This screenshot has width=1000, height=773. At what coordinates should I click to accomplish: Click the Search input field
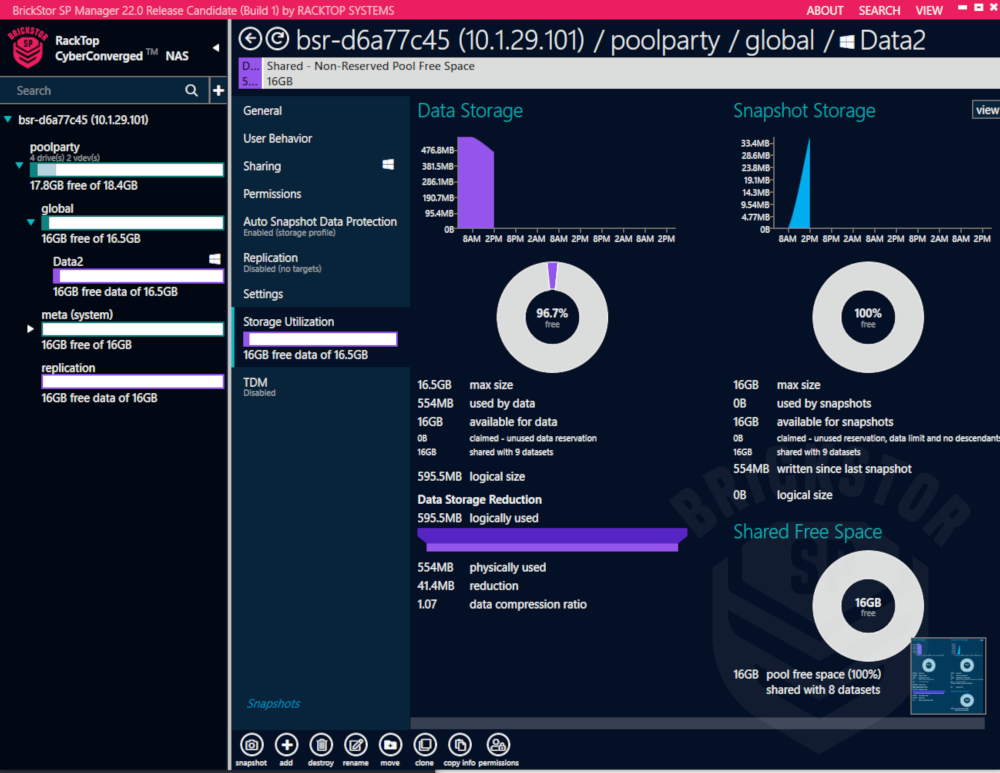pyautogui.click(x=90, y=90)
